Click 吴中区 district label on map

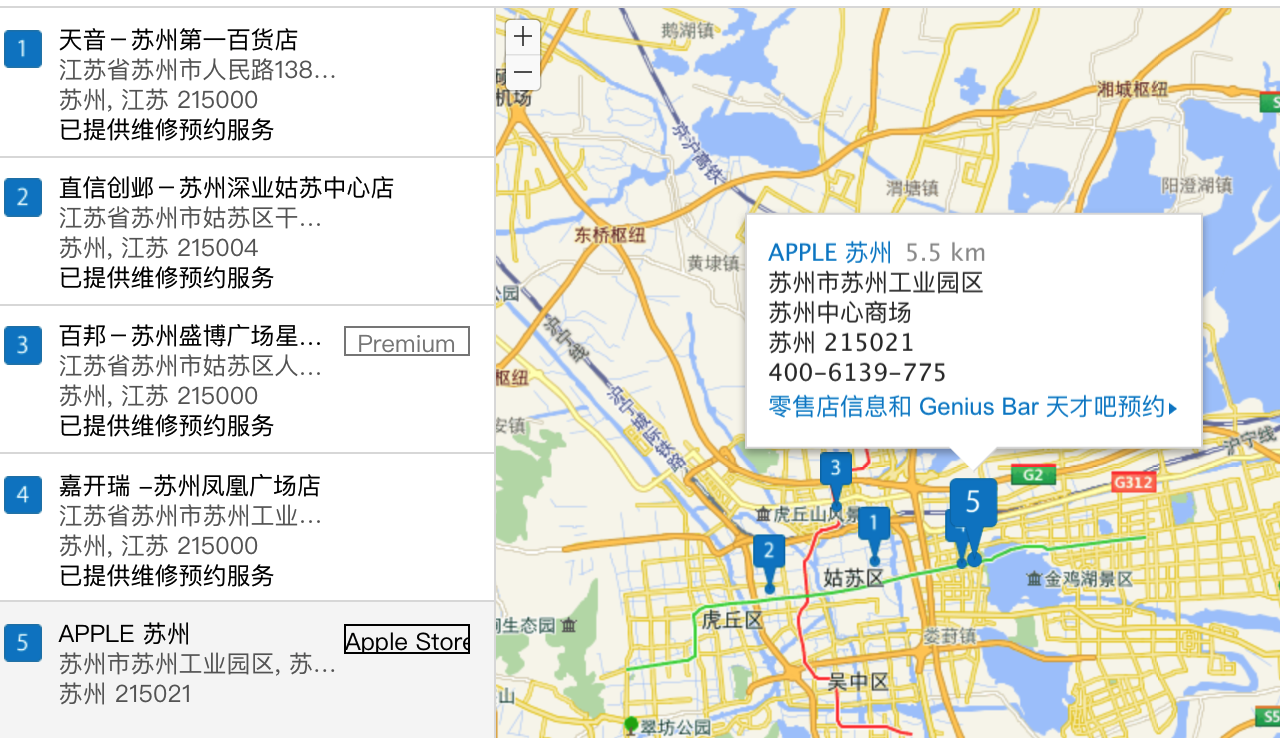pos(858,683)
